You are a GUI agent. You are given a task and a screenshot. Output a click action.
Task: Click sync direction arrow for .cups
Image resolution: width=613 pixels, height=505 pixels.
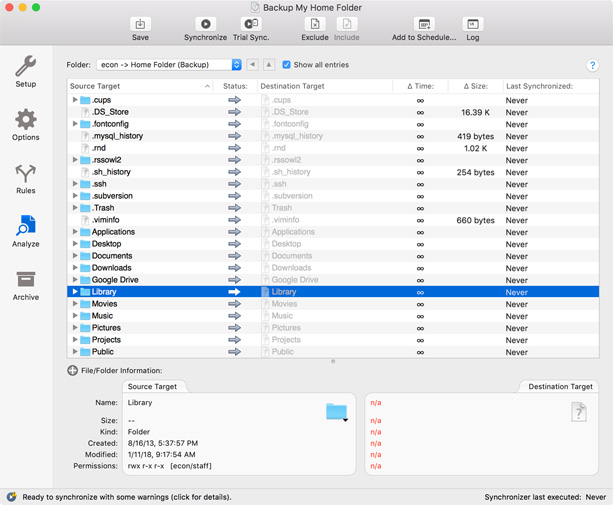point(234,100)
